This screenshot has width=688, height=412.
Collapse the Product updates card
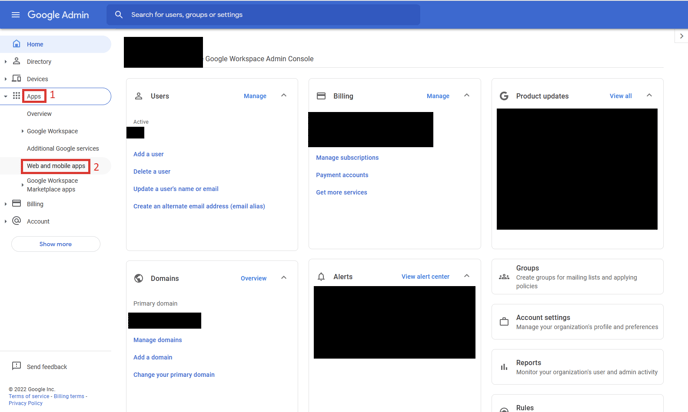649,96
